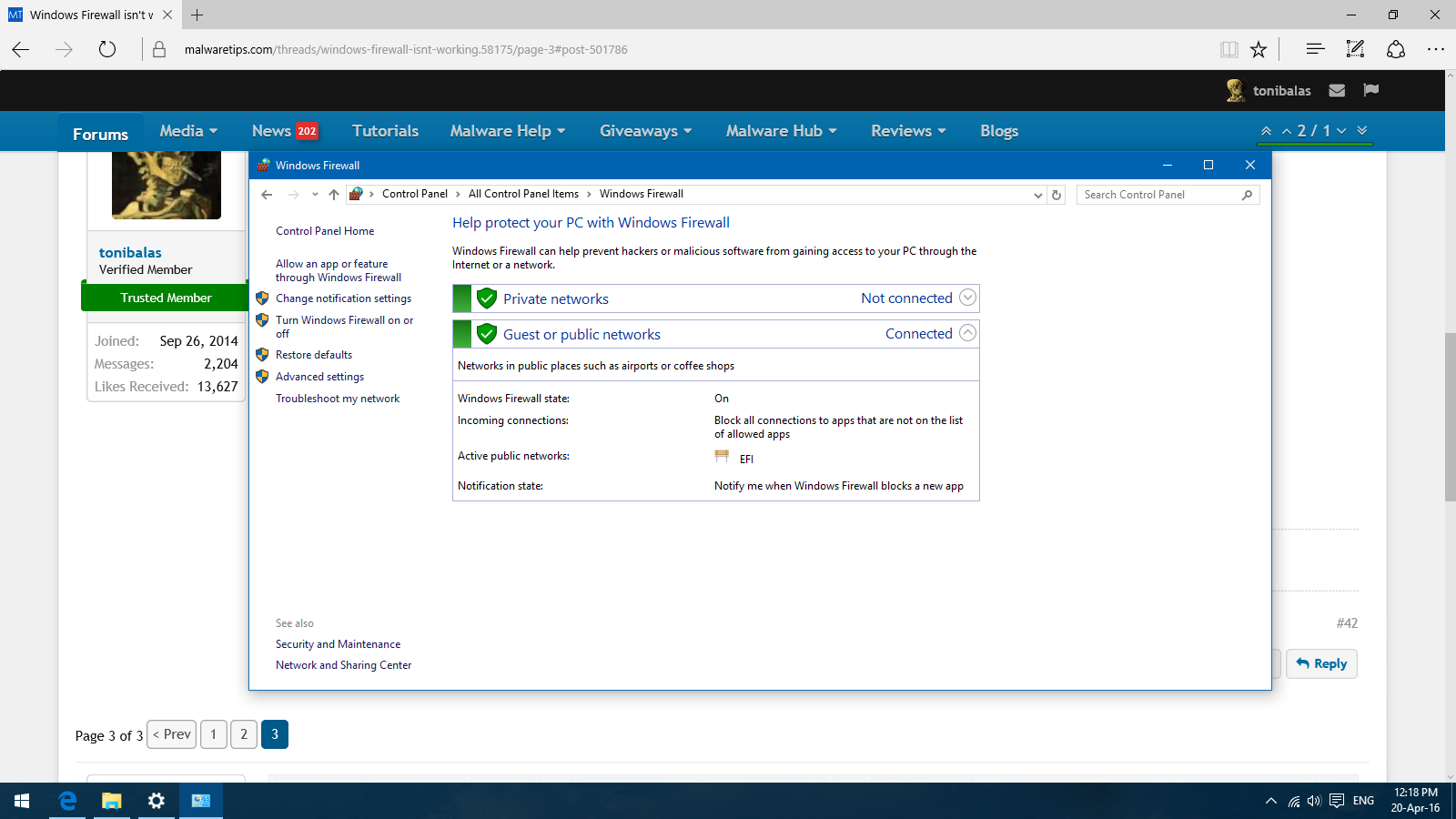Screen dimensions: 1456x819
Task: Open Advanced settings link
Action: pyautogui.click(x=319, y=377)
